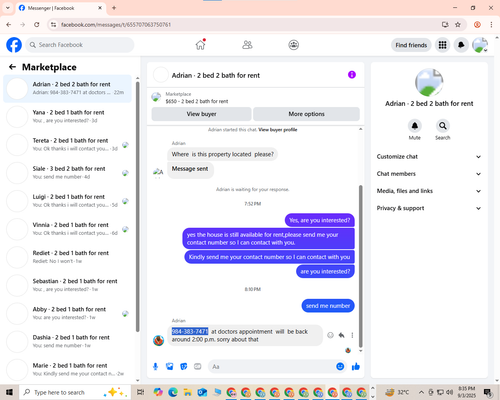Click the Search Facebook field

coord(80,45)
